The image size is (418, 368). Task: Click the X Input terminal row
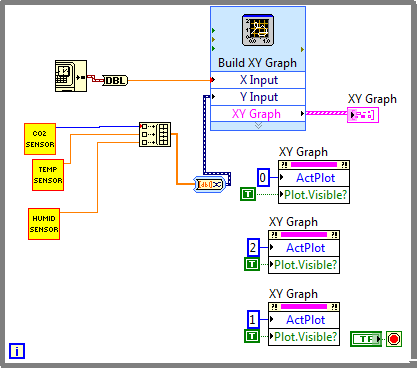point(258,80)
